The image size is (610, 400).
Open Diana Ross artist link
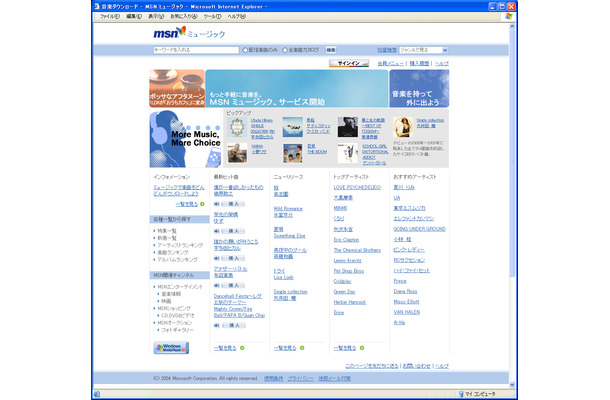405,291
